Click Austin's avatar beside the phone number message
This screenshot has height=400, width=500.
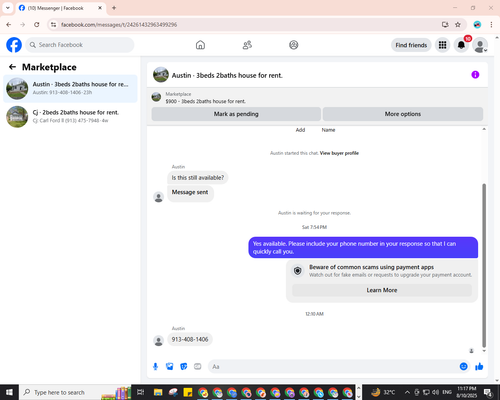[x=158, y=341]
